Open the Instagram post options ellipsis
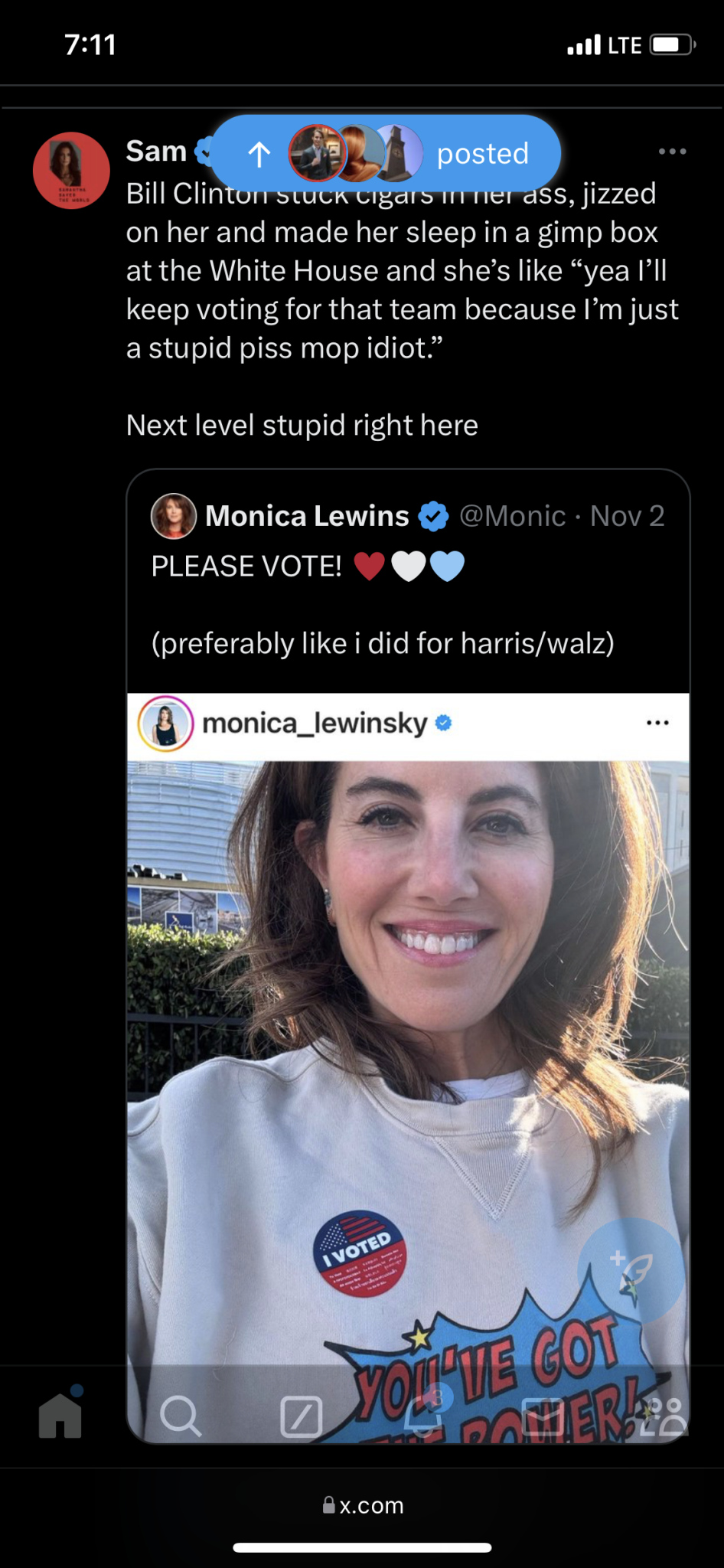Viewport: 724px width, 1568px height. [x=657, y=723]
